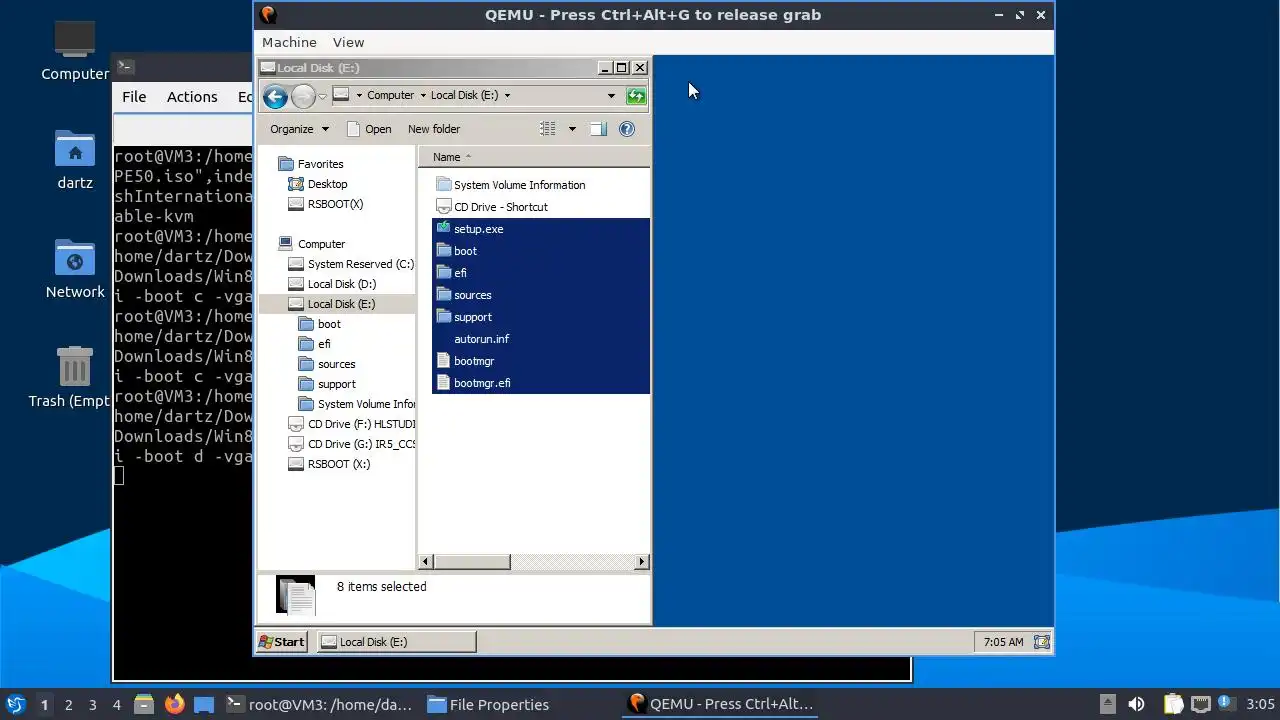Open Network desktop icon
This screenshot has height=720, width=1280.
click(75, 270)
